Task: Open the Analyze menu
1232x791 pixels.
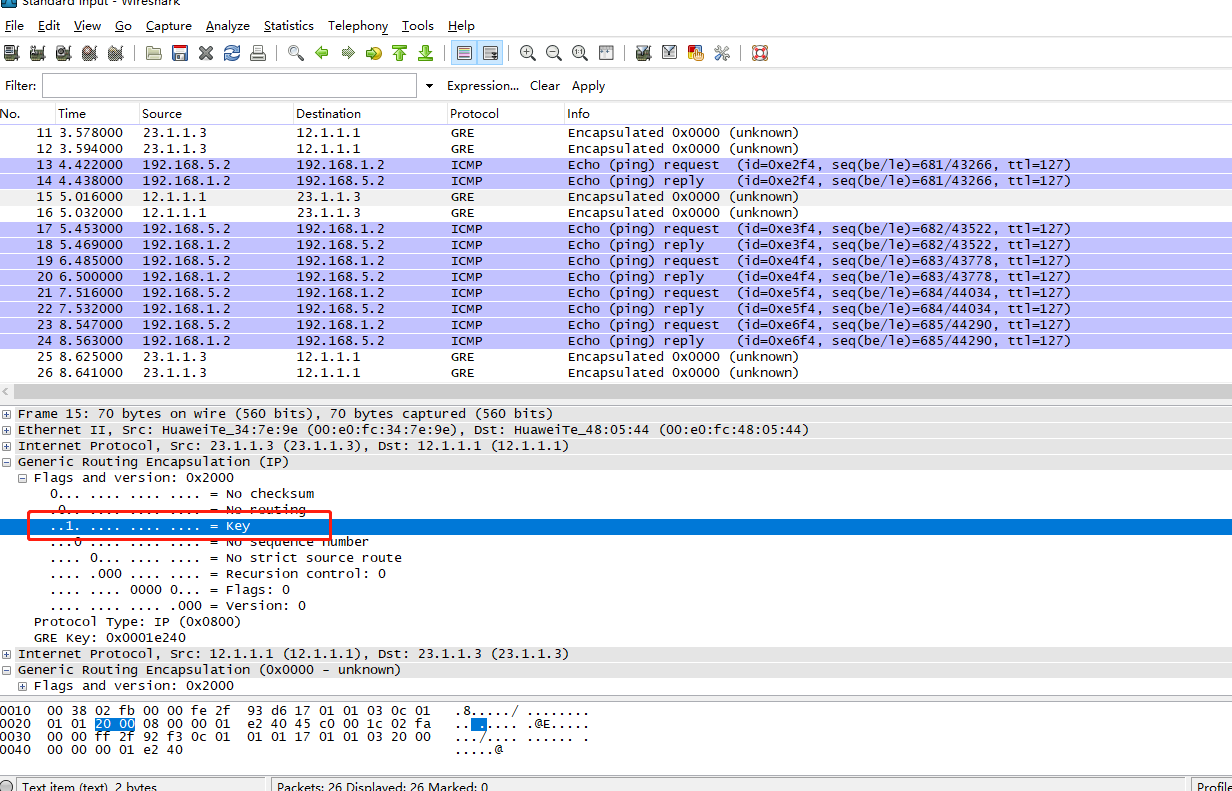Action: coord(228,26)
